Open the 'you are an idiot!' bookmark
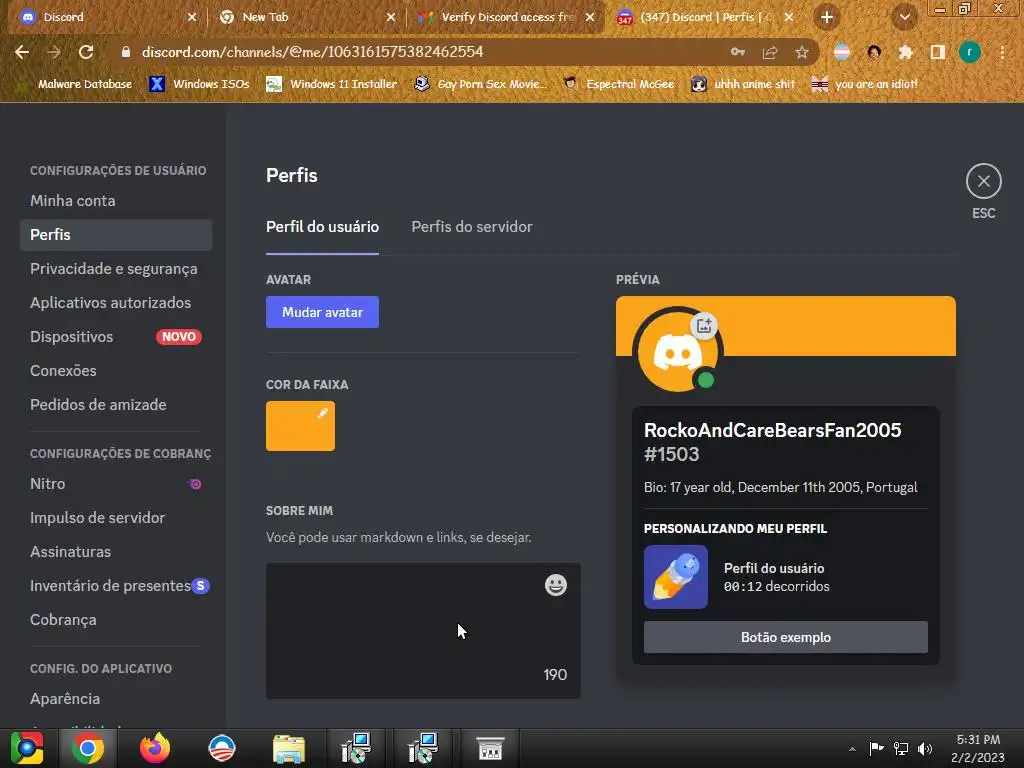The width and height of the screenshot is (1024, 768). [865, 84]
